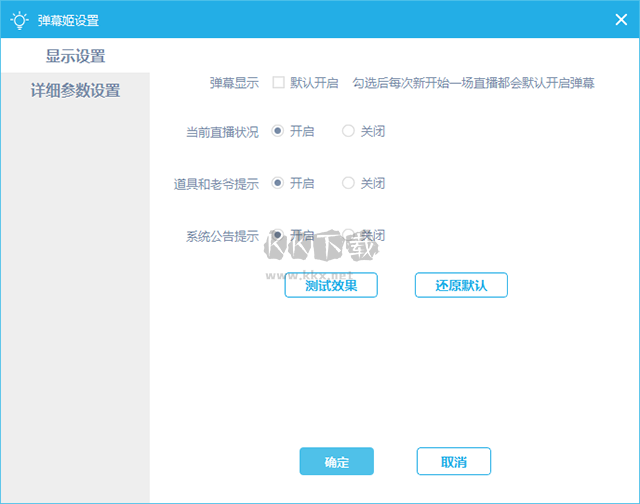The image size is (640, 504).
Task: Click the 还原默认 button
Action: coord(461,285)
